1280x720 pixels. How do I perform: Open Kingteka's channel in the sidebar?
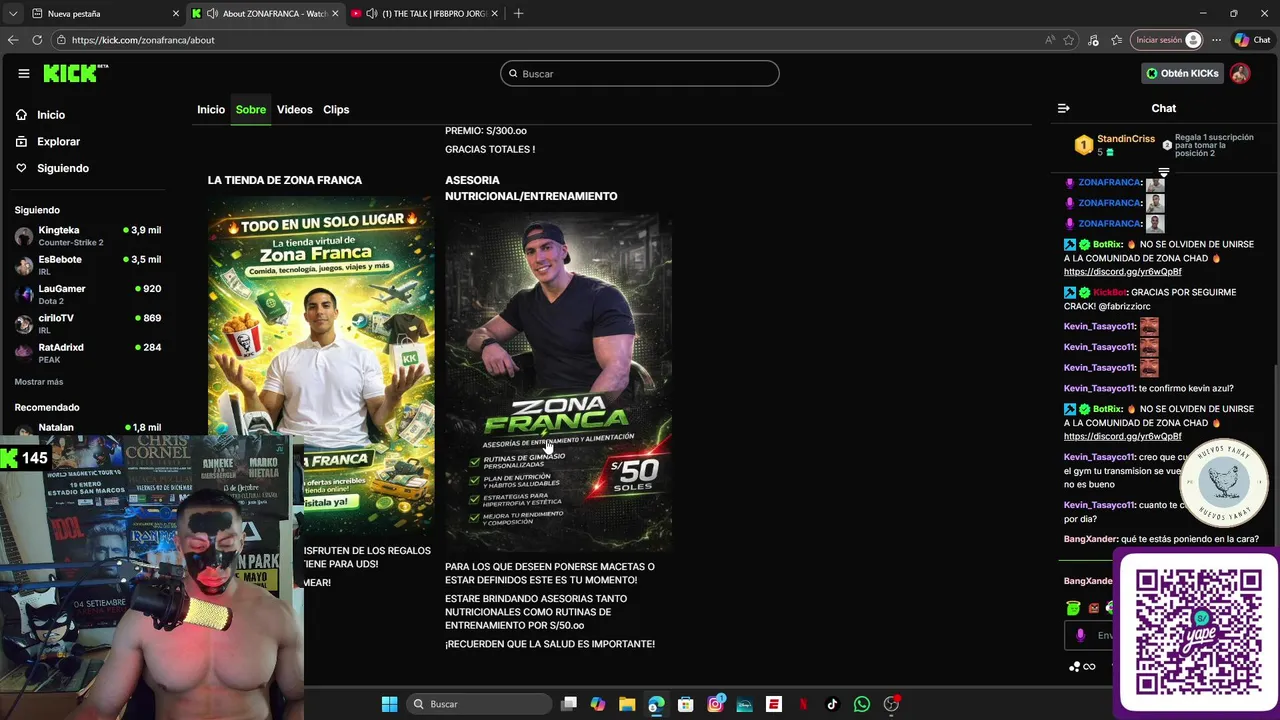(88, 236)
